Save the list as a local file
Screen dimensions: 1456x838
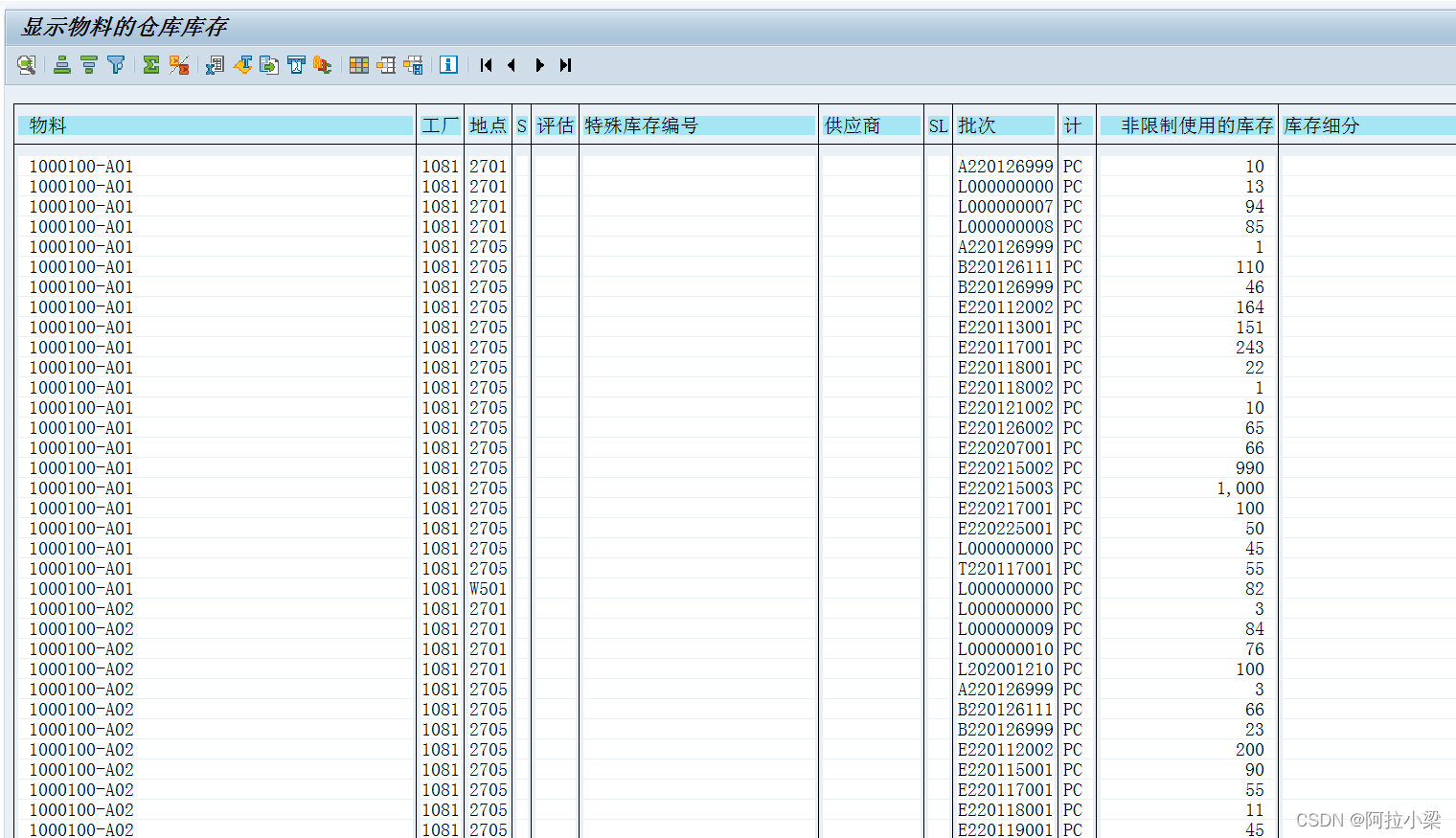click(x=269, y=65)
